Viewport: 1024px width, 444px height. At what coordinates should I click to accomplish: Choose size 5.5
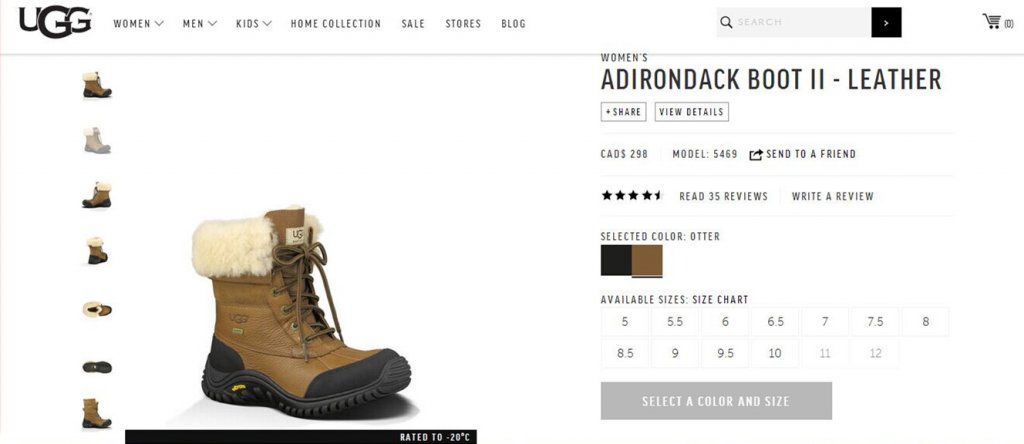click(675, 322)
